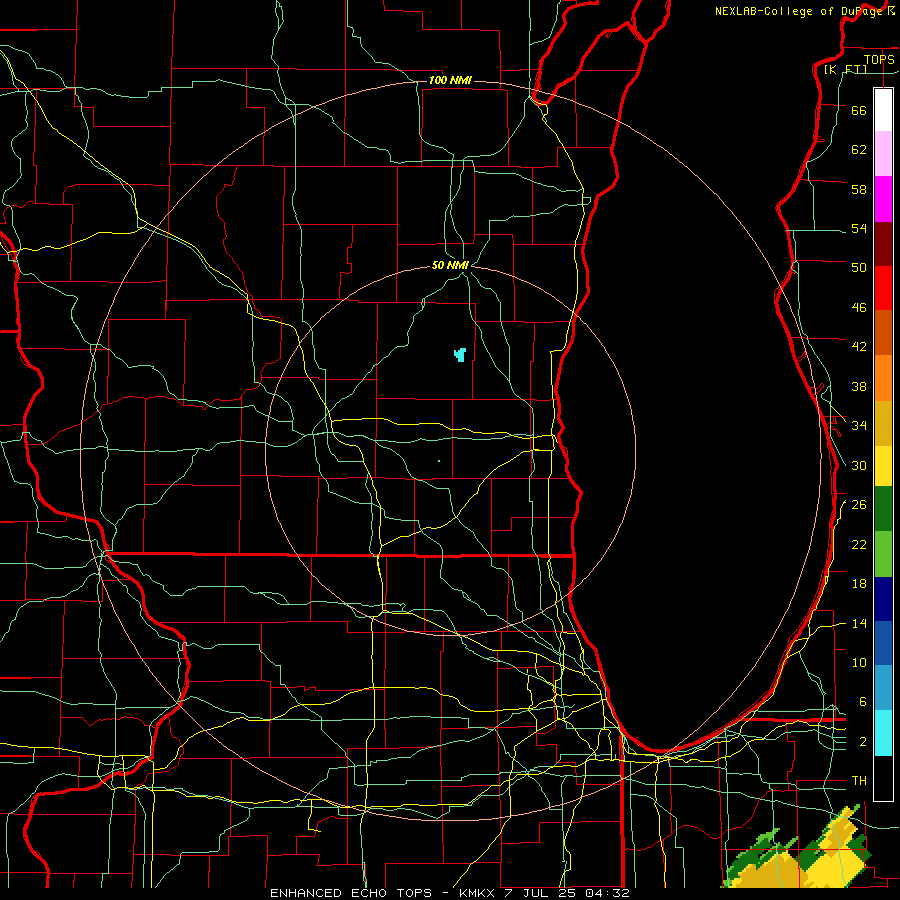Screen dimensions: 900x900
Task: Click the "50" legend value
Action: (x=859, y=267)
